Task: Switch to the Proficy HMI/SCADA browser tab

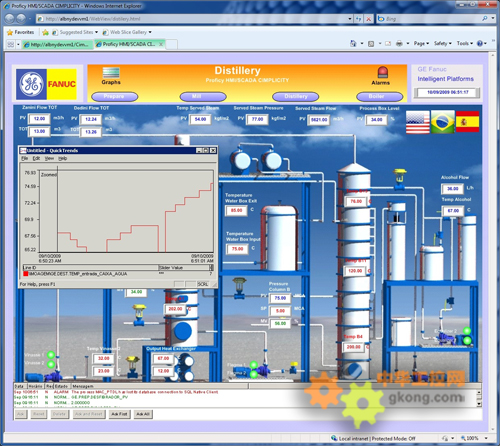Action: click(129, 44)
